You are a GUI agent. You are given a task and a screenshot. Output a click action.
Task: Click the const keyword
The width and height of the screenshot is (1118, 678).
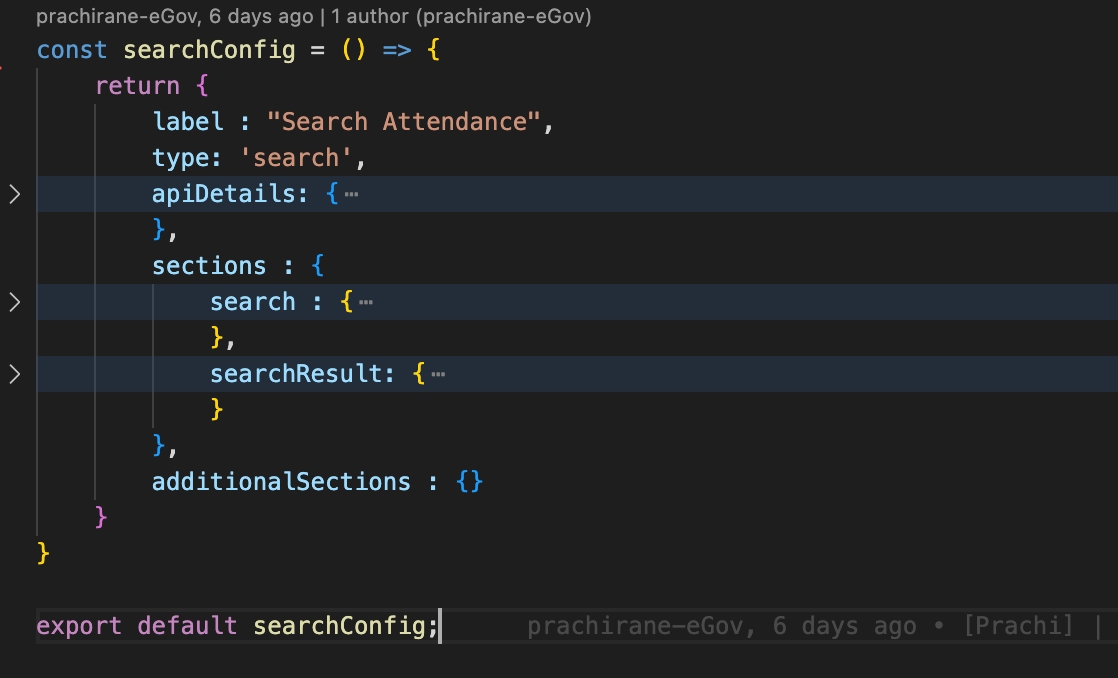click(x=72, y=50)
